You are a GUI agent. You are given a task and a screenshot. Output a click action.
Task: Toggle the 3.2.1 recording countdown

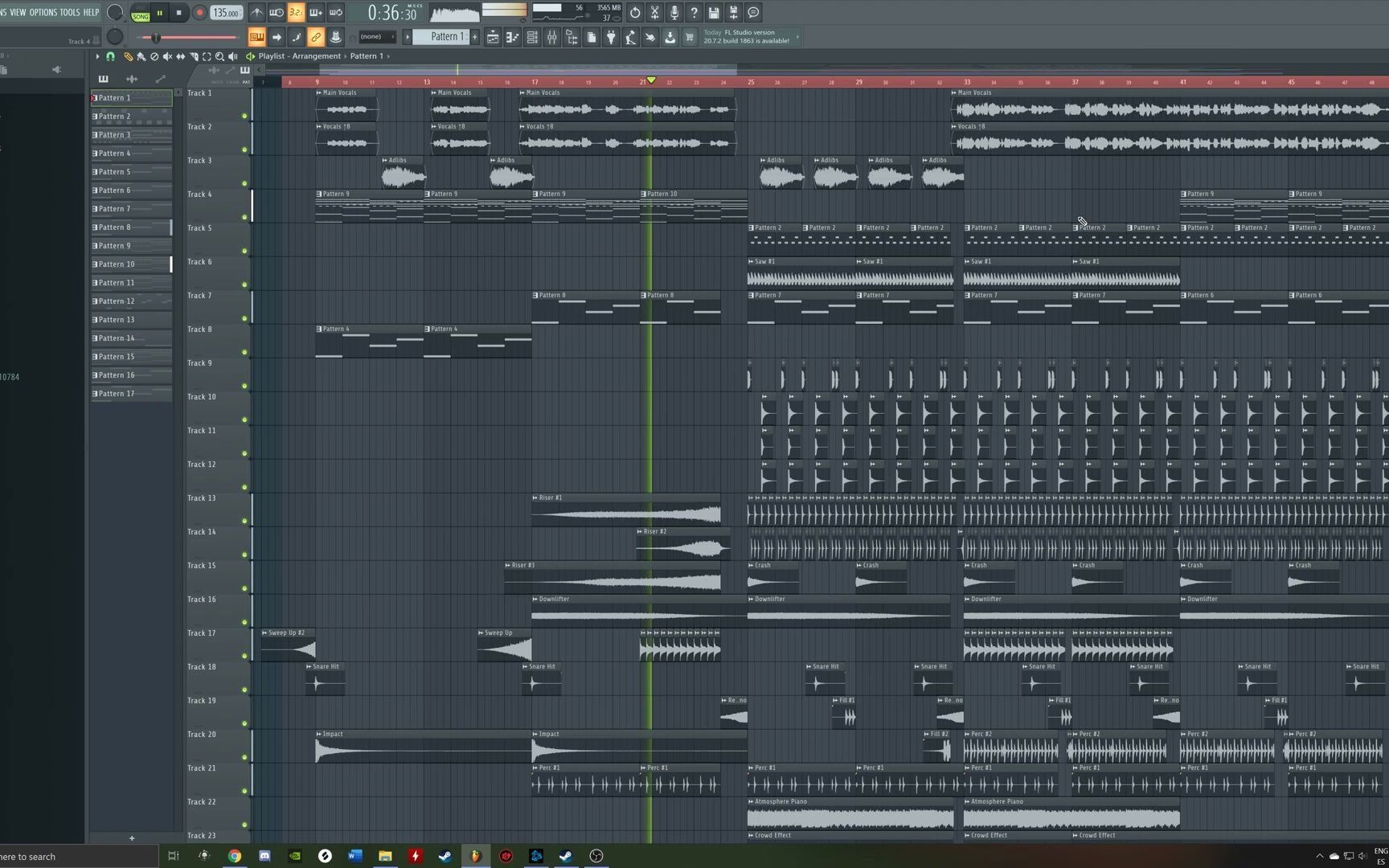(x=295, y=13)
